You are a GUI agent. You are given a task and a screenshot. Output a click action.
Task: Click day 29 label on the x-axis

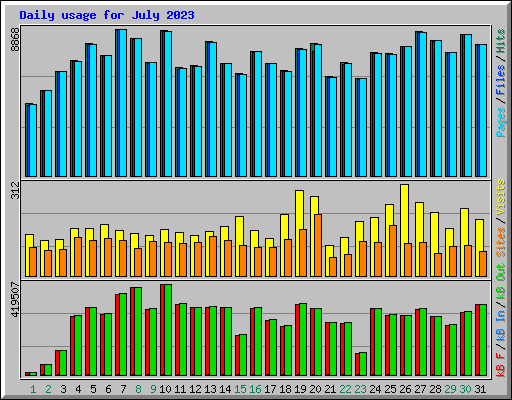[450, 389]
